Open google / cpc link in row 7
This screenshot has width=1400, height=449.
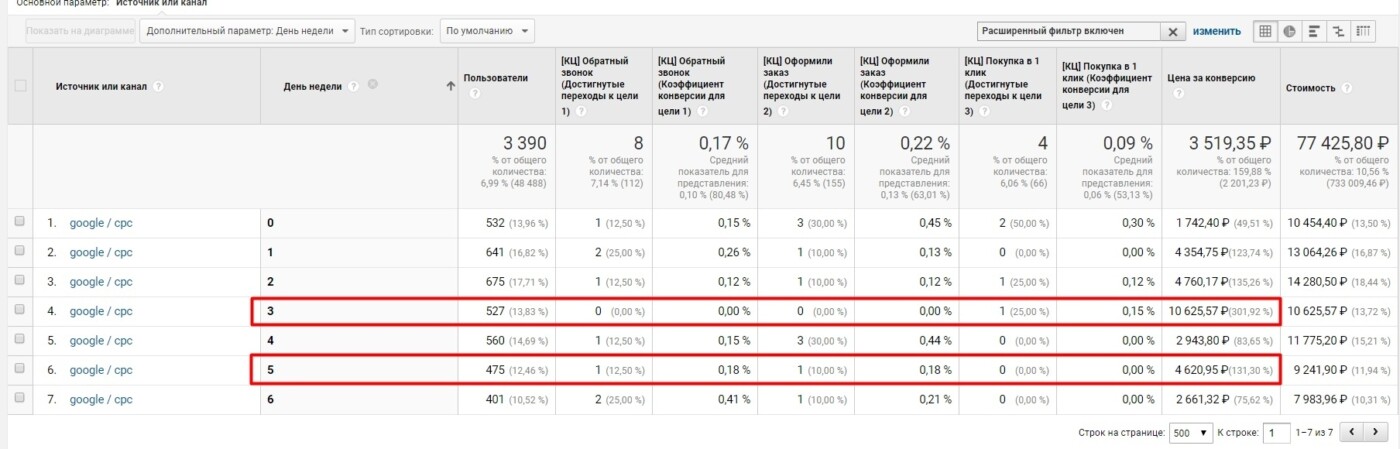click(x=101, y=400)
